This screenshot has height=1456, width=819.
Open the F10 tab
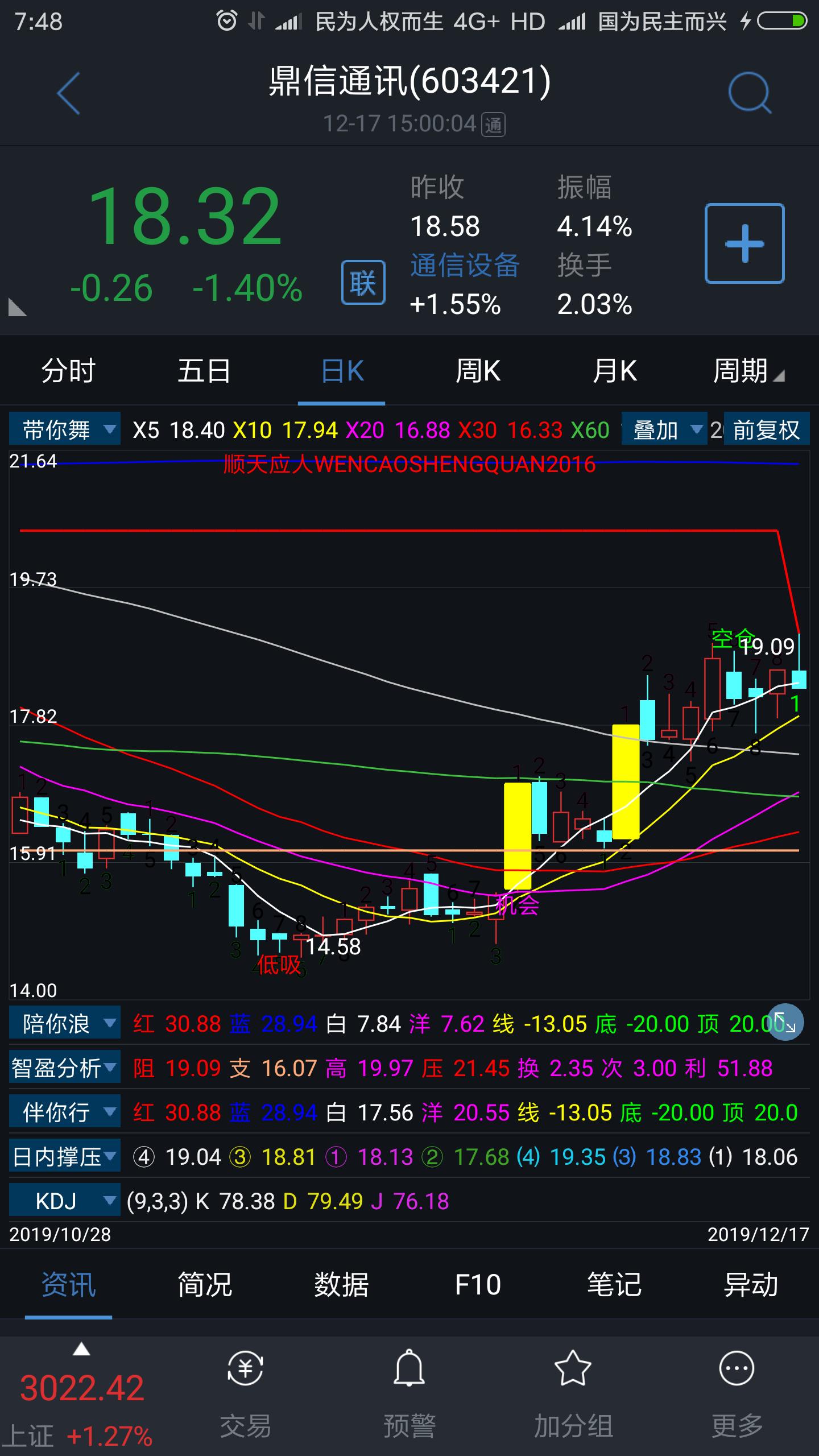[x=478, y=1284]
